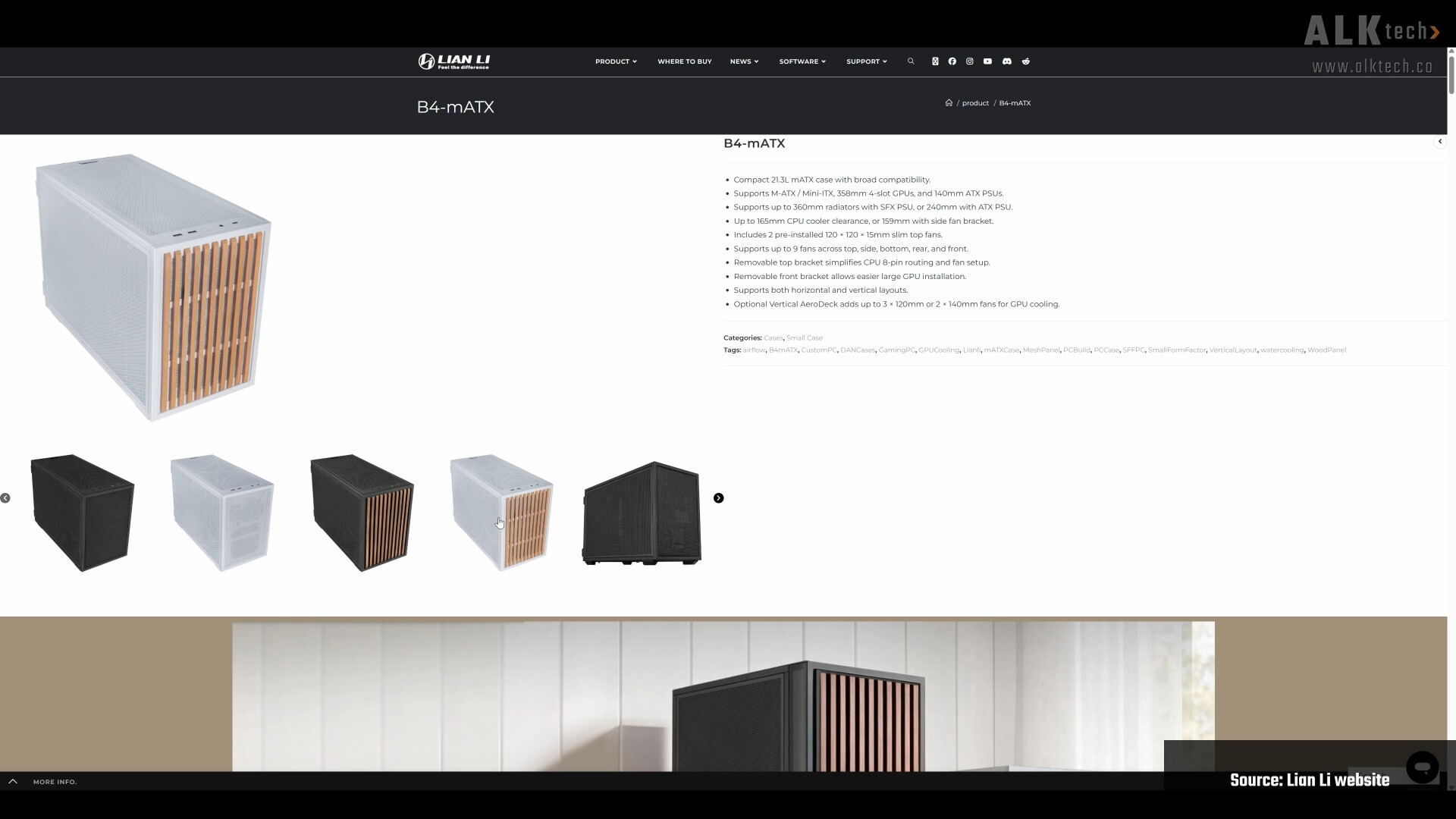
Task: Click the lifestyle banner image of the black case
Action: click(x=723, y=696)
